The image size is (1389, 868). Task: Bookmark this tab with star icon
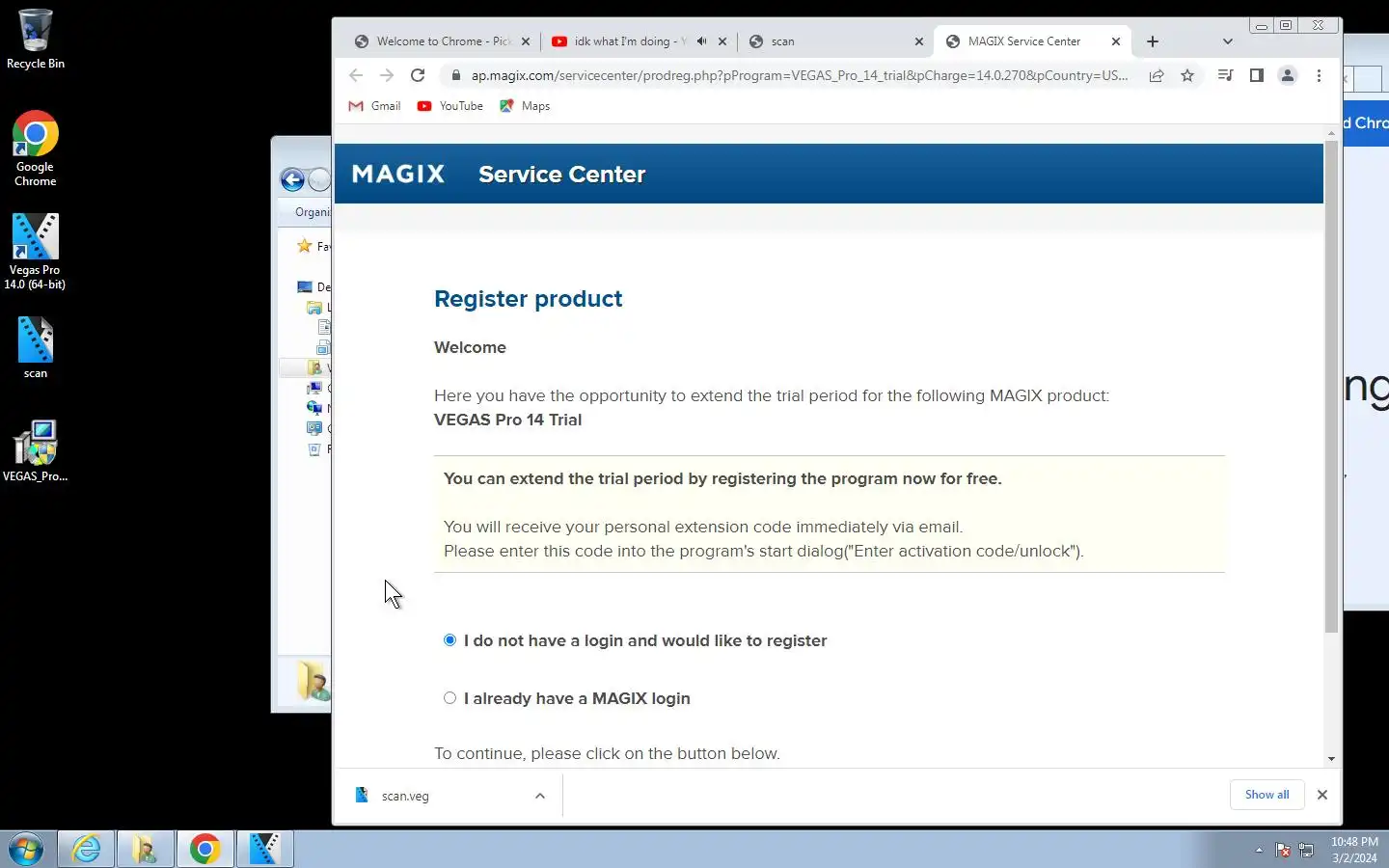[x=1187, y=75]
